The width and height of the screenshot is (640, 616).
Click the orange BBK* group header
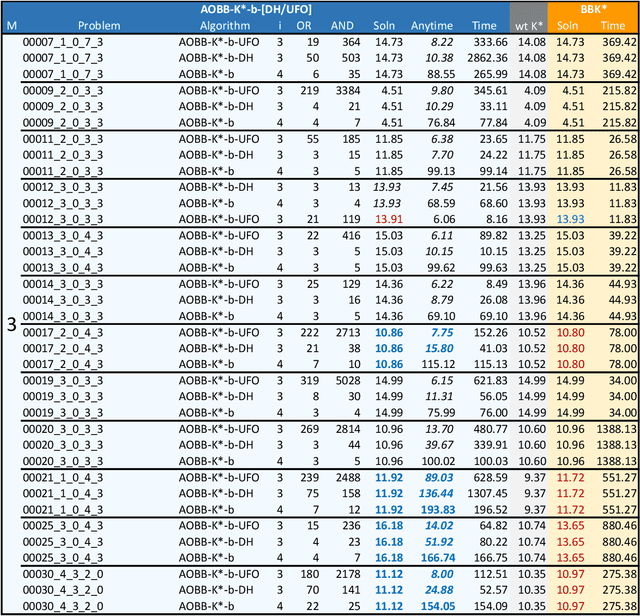click(594, 8)
